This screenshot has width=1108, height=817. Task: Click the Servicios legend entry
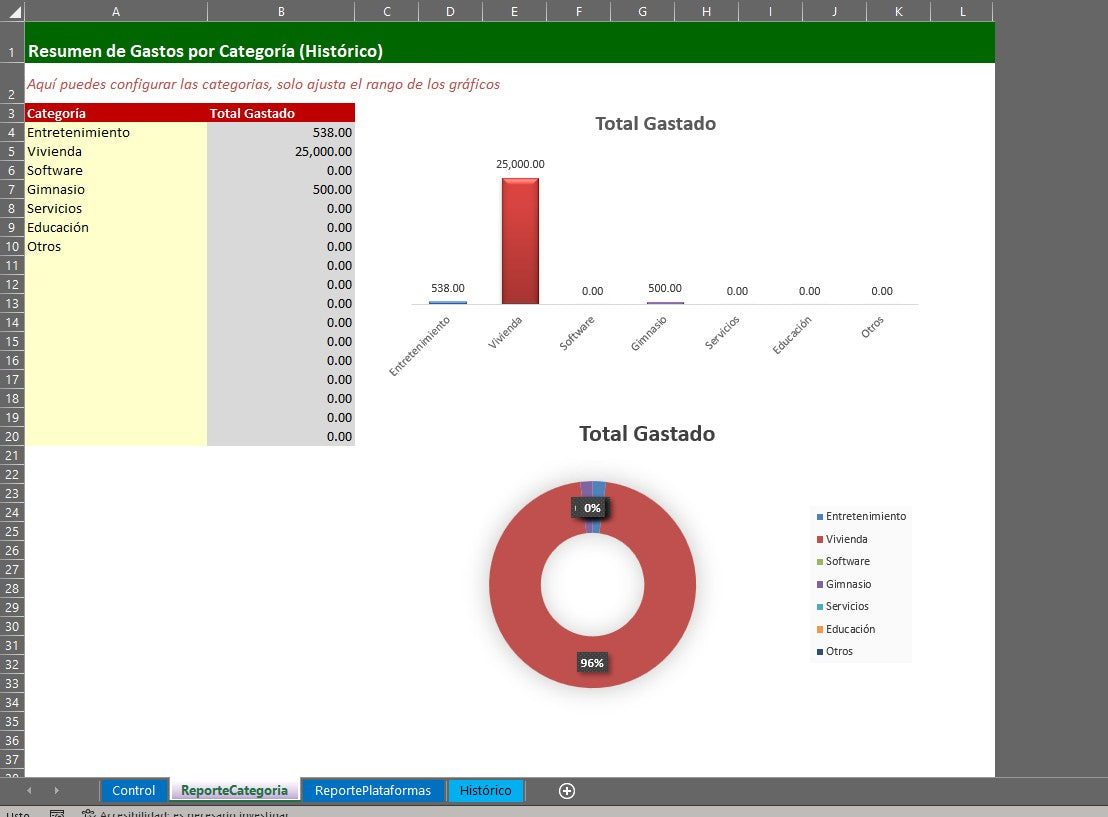[842, 606]
